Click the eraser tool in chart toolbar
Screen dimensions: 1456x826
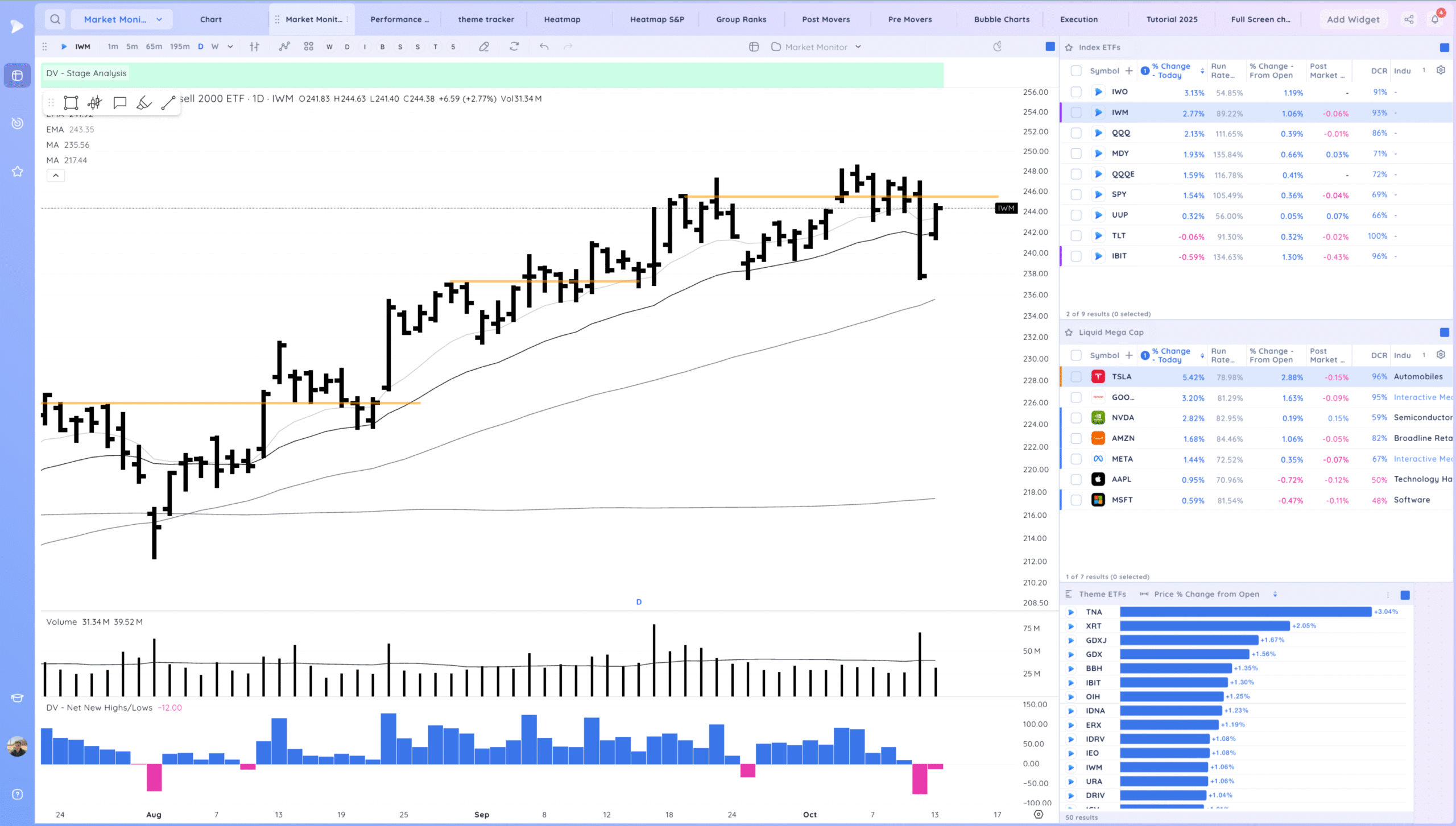pyautogui.click(x=484, y=47)
